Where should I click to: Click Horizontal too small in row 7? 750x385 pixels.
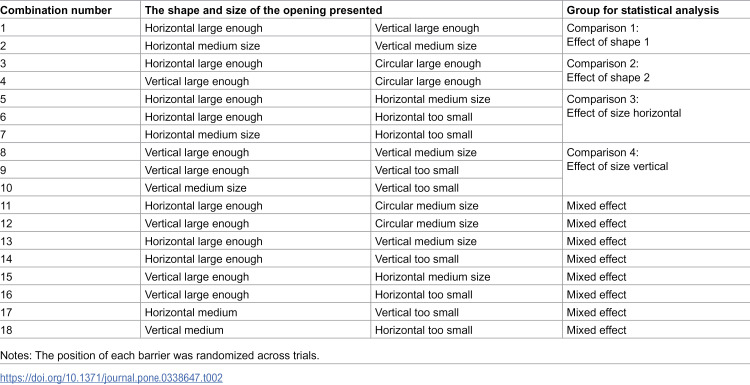[x=423, y=135]
